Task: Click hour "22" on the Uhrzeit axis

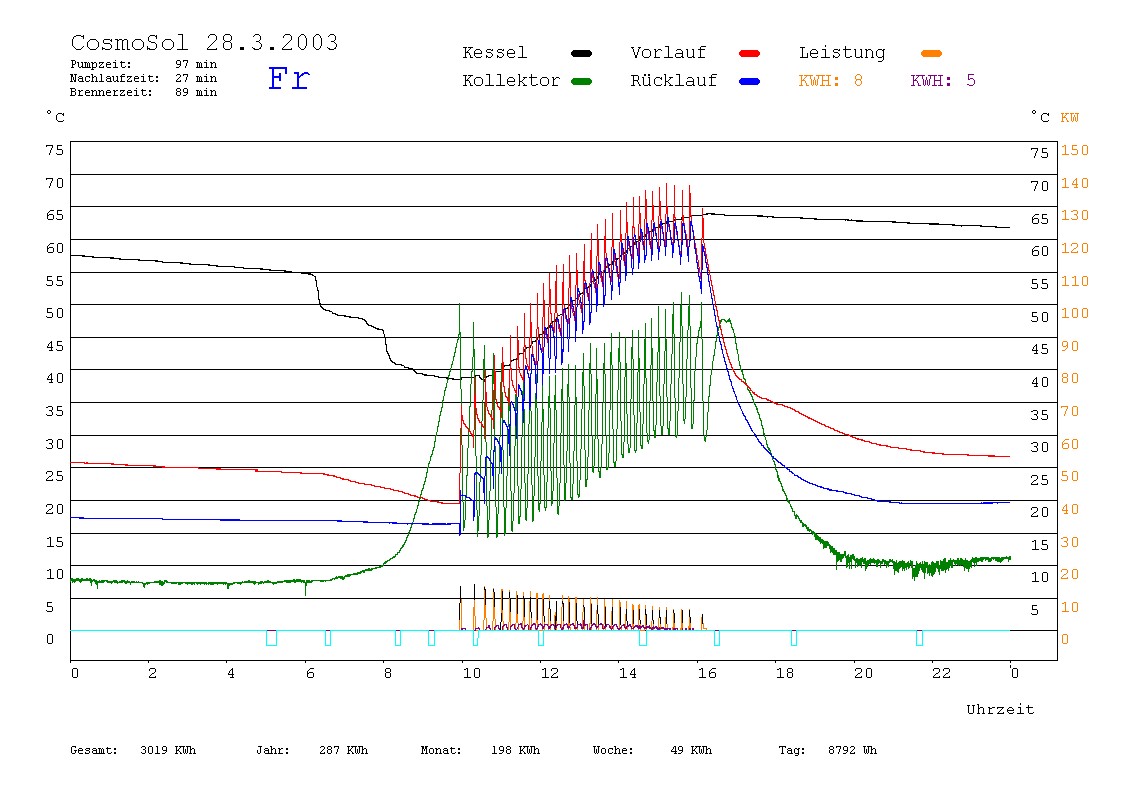Action: tap(942, 673)
